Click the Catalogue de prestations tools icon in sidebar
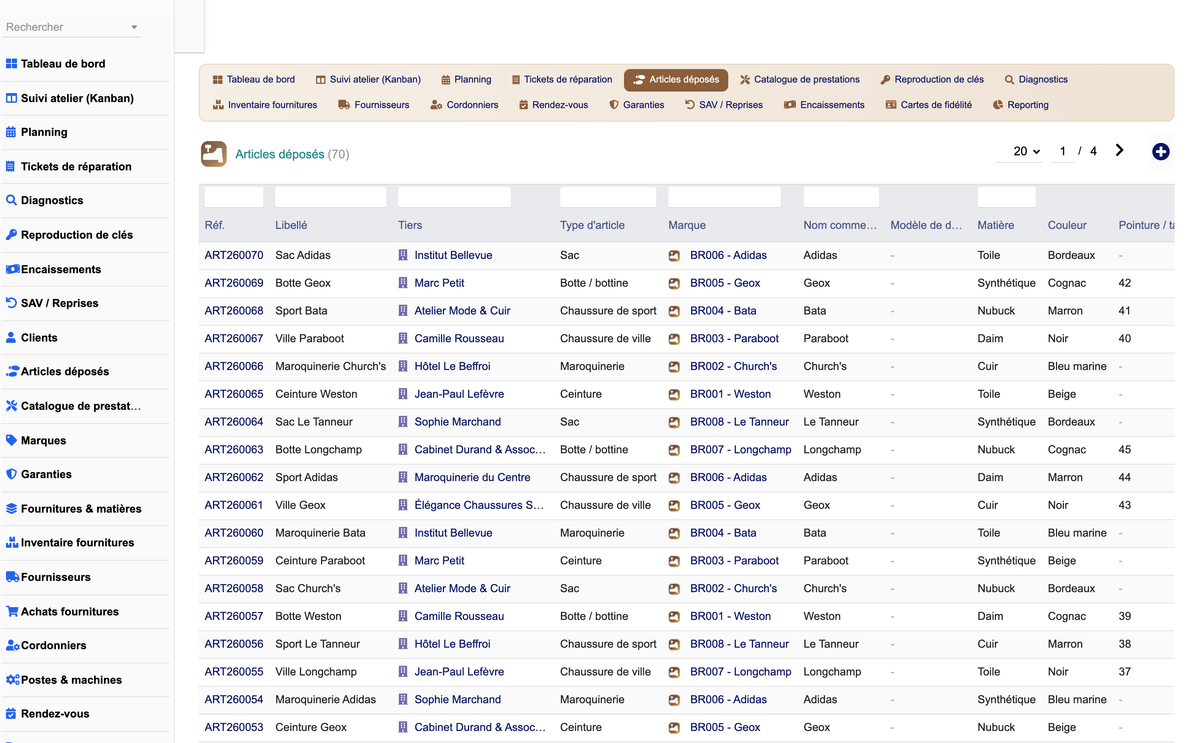1200x743 pixels. (x=12, y=406)
